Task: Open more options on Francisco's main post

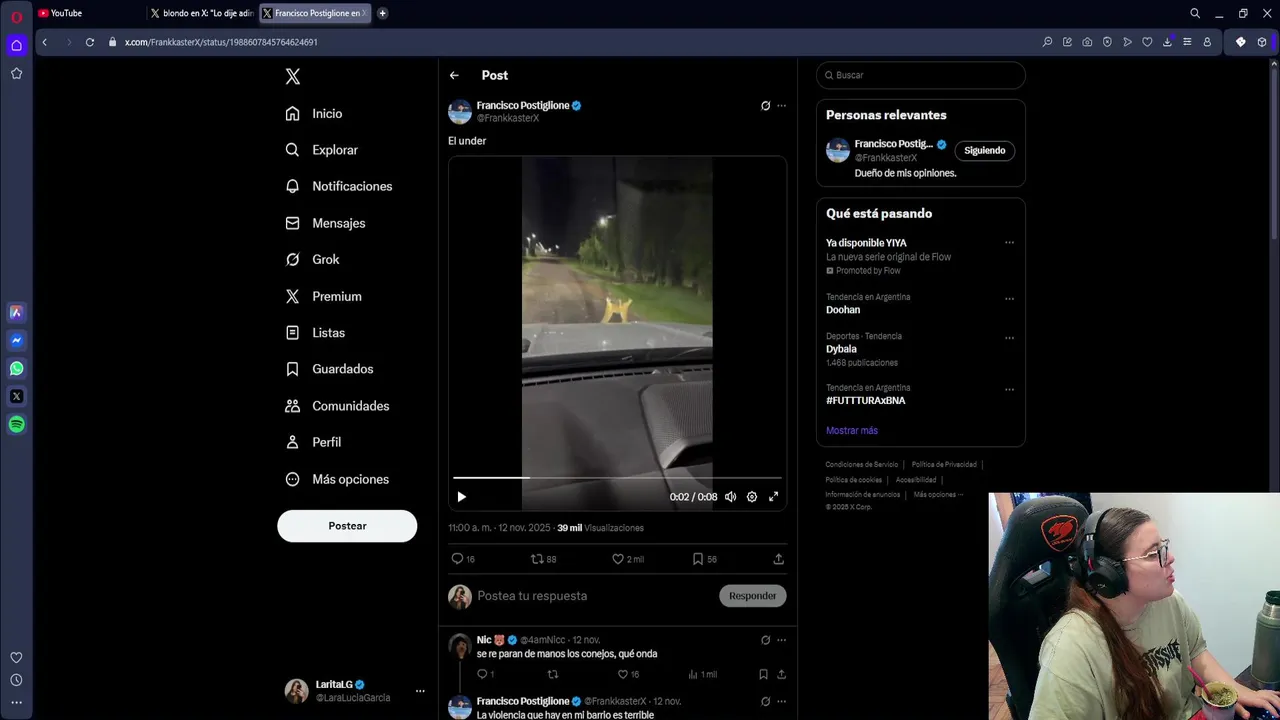Action: 782,105
